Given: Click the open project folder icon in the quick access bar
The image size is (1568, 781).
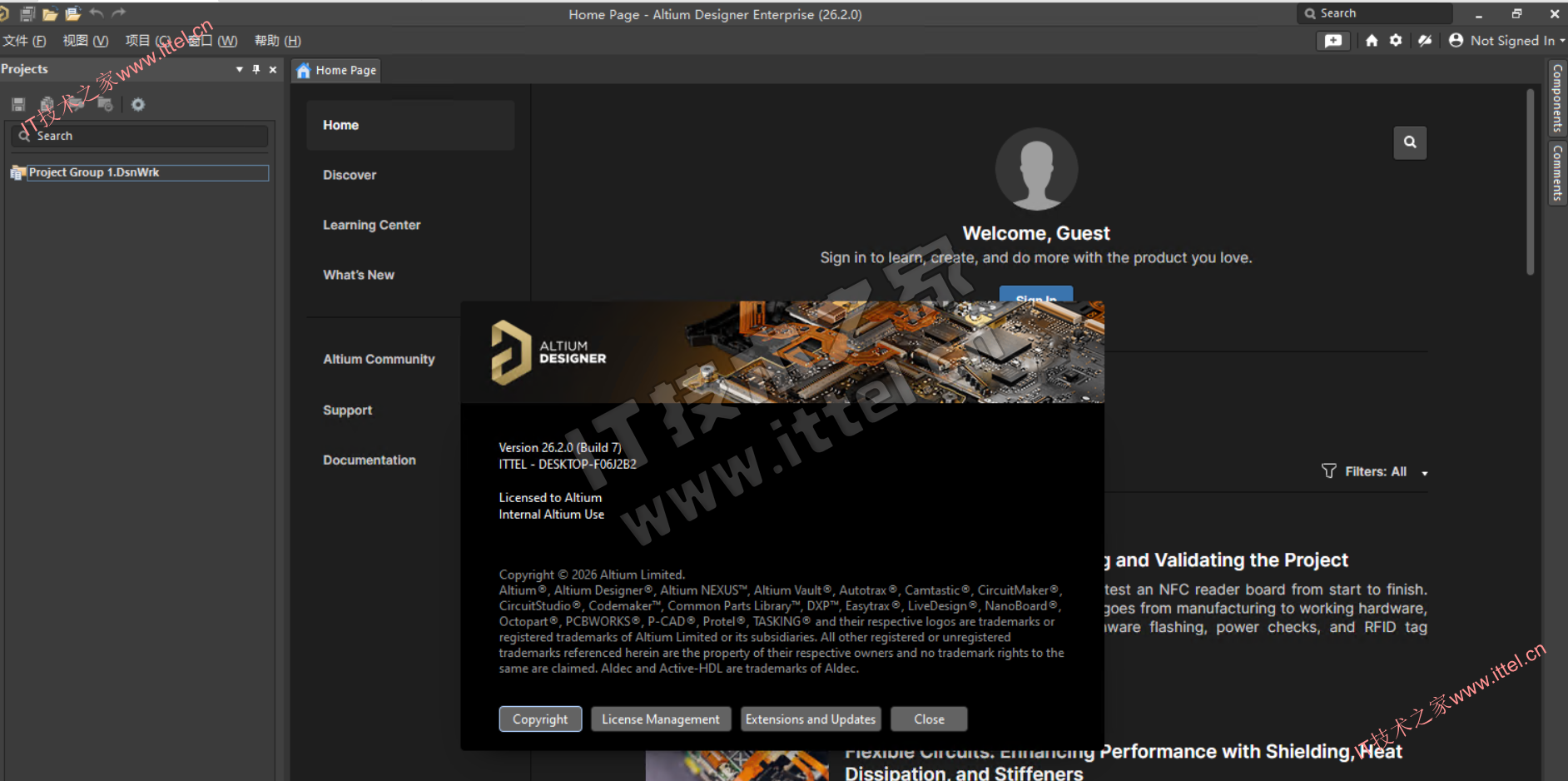Looking at the screenshot, I should click(x=73, y=14).
